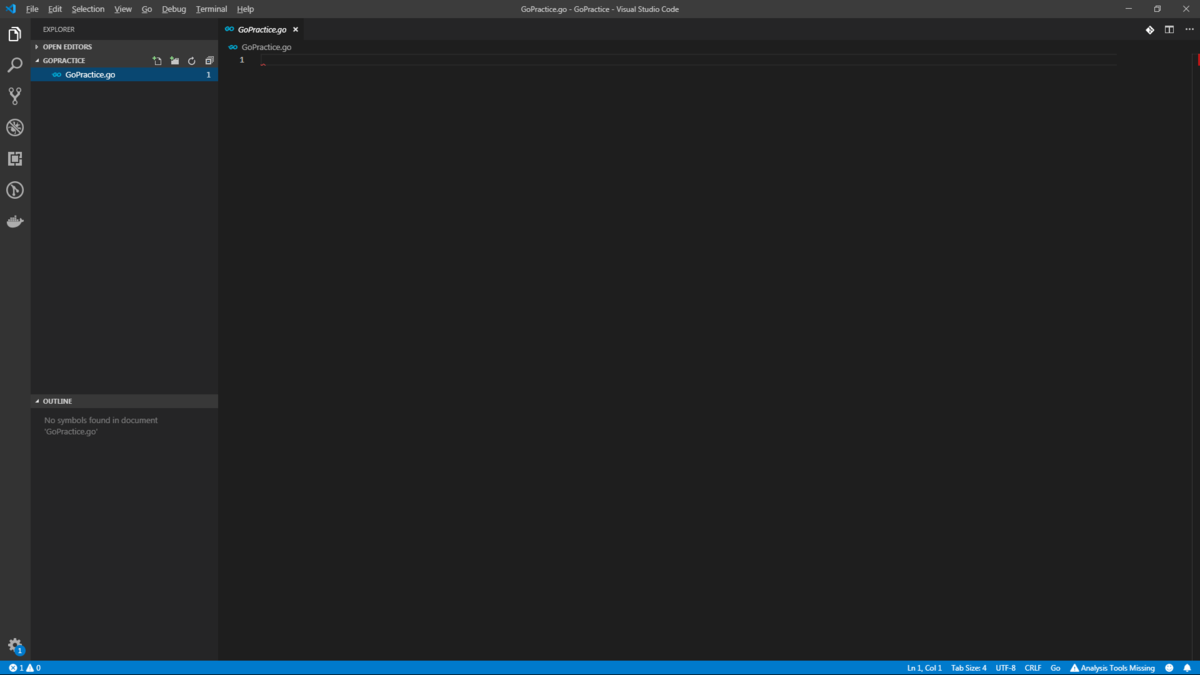Open the Docker whale view
1200x675 pixels.
click(x=15, y=222)
